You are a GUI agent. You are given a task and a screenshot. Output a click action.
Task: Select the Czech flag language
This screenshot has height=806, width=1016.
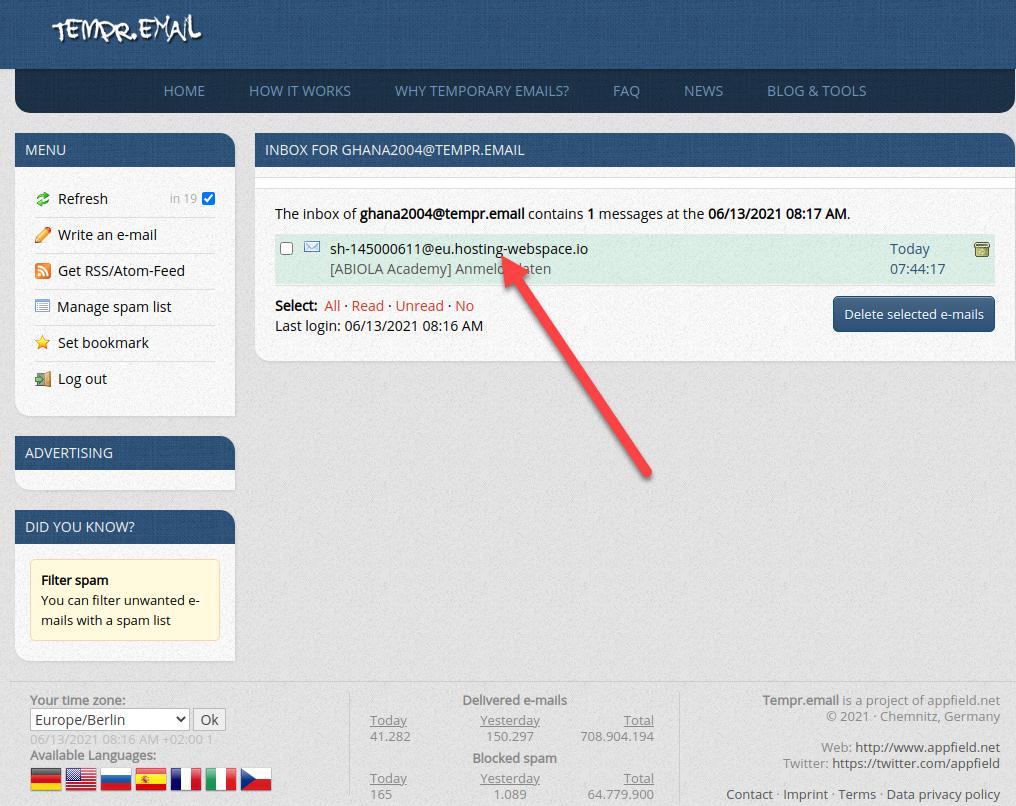(x=256, y=779)
